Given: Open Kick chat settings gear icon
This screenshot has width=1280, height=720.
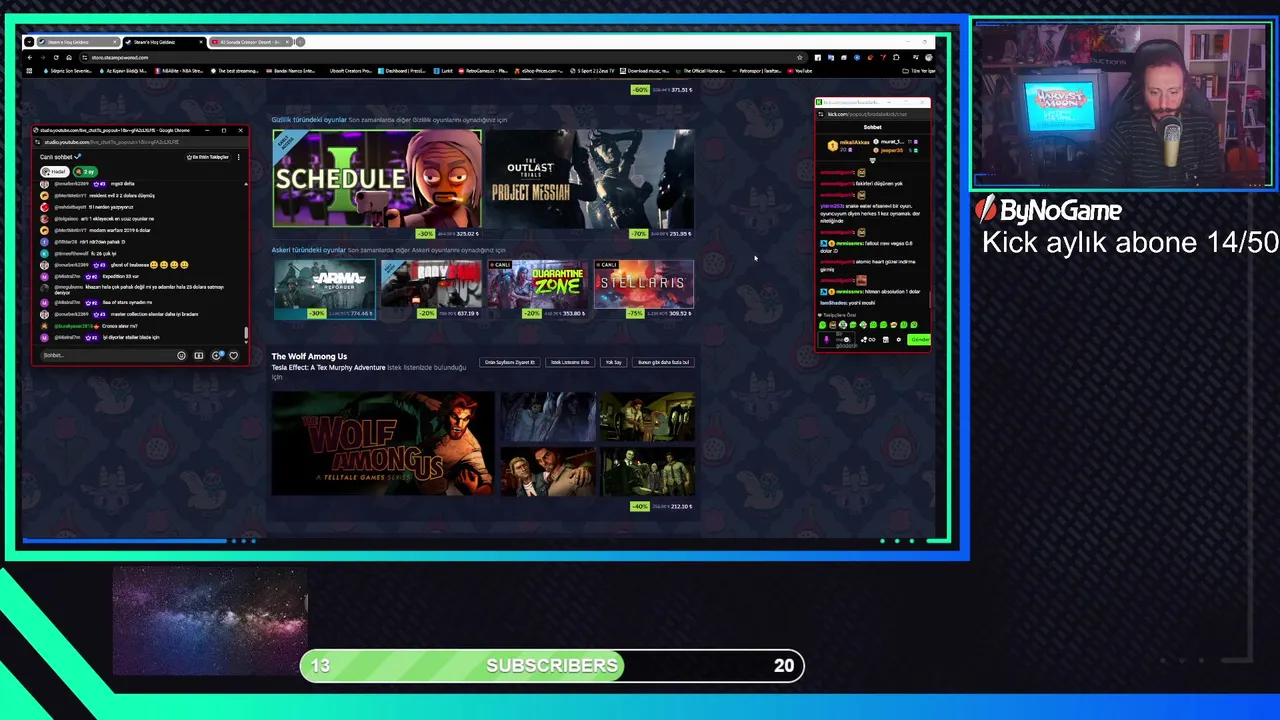Looking at the screenshot, I should coord(898,340).
